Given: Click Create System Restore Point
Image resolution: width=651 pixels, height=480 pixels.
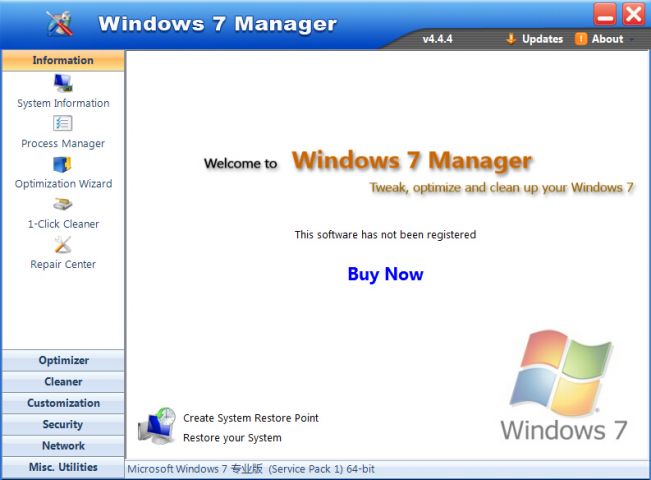Looking at the screenshot, I should (251, 418).
